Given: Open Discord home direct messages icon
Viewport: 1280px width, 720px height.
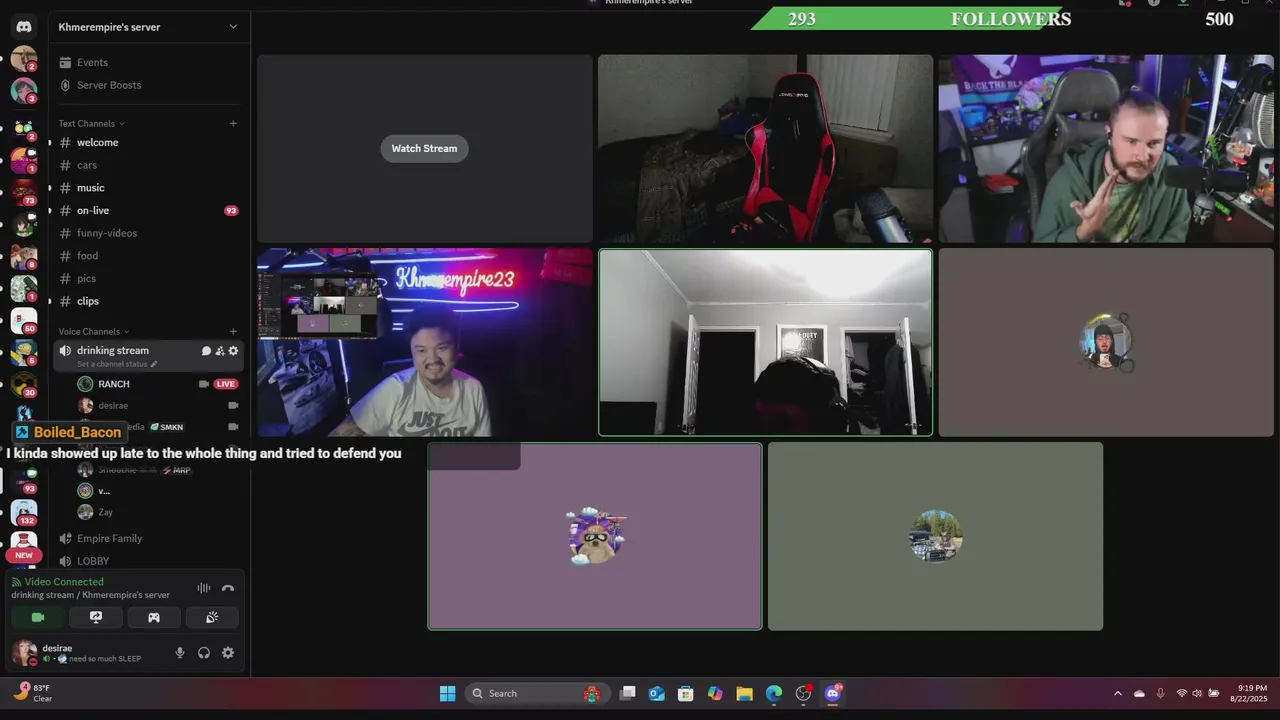Looking at the screenshot, I should [x=24, y=27].
